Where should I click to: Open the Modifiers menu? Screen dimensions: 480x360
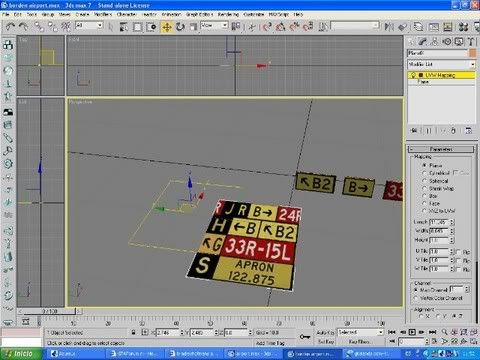pyautogui.click(x=103, y=14)
